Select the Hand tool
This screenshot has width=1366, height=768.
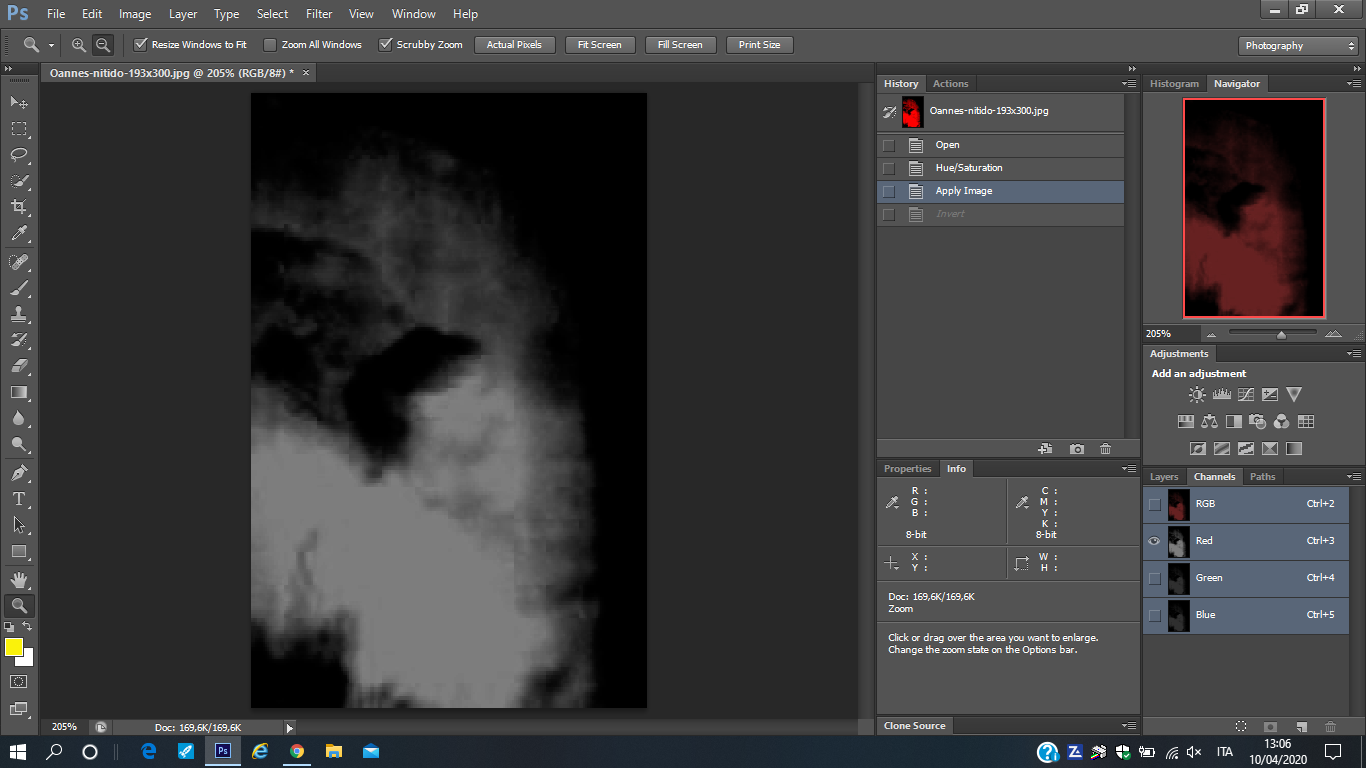pyautogui.click(x=19, y=579)
